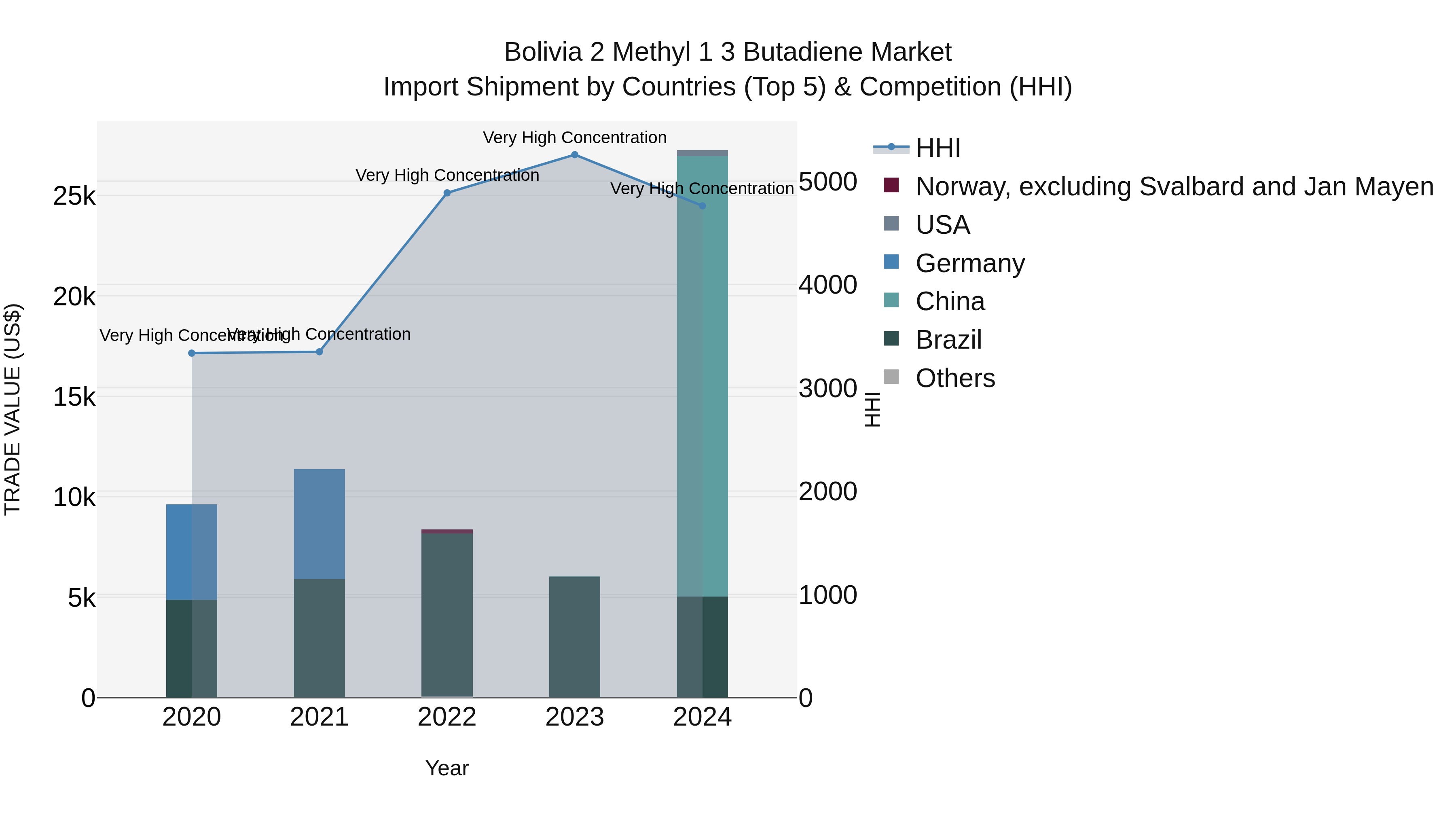
Task: Select the Norway bar segment for 2022
Action: click(447, 531)
